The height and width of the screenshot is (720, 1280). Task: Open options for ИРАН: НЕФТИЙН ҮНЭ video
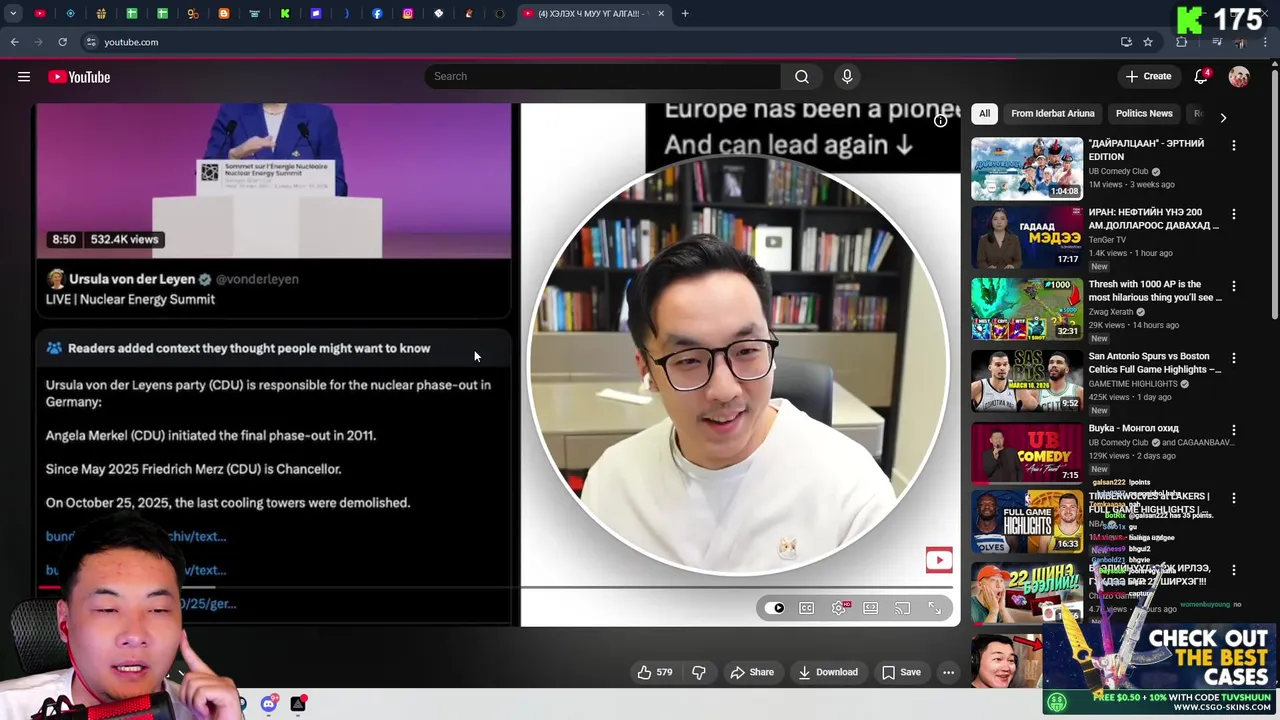coord(1233,214)
